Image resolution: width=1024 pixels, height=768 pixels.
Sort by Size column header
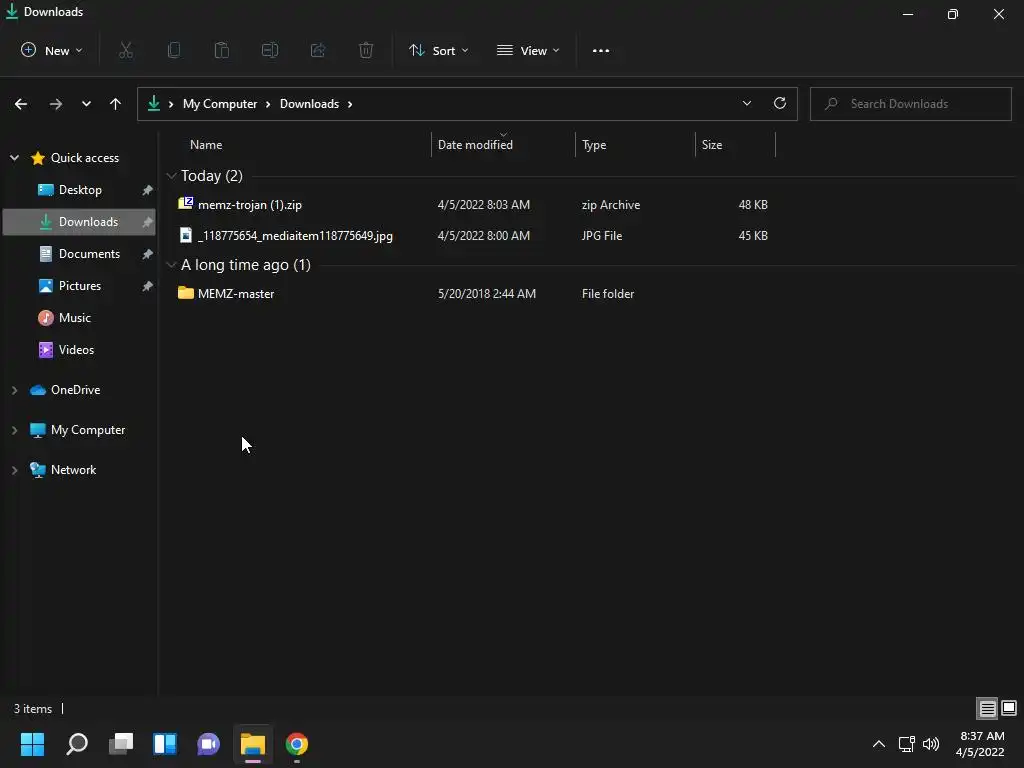[x=712, y=145]
